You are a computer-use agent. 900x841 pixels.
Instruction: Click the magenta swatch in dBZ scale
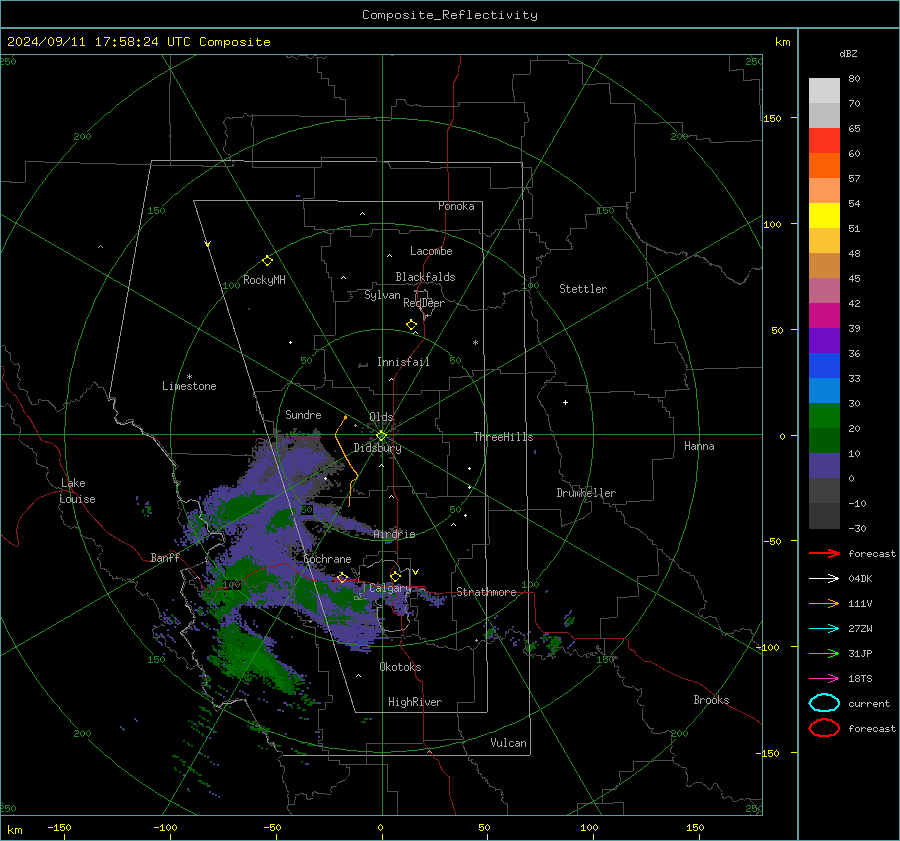[824, 315]
